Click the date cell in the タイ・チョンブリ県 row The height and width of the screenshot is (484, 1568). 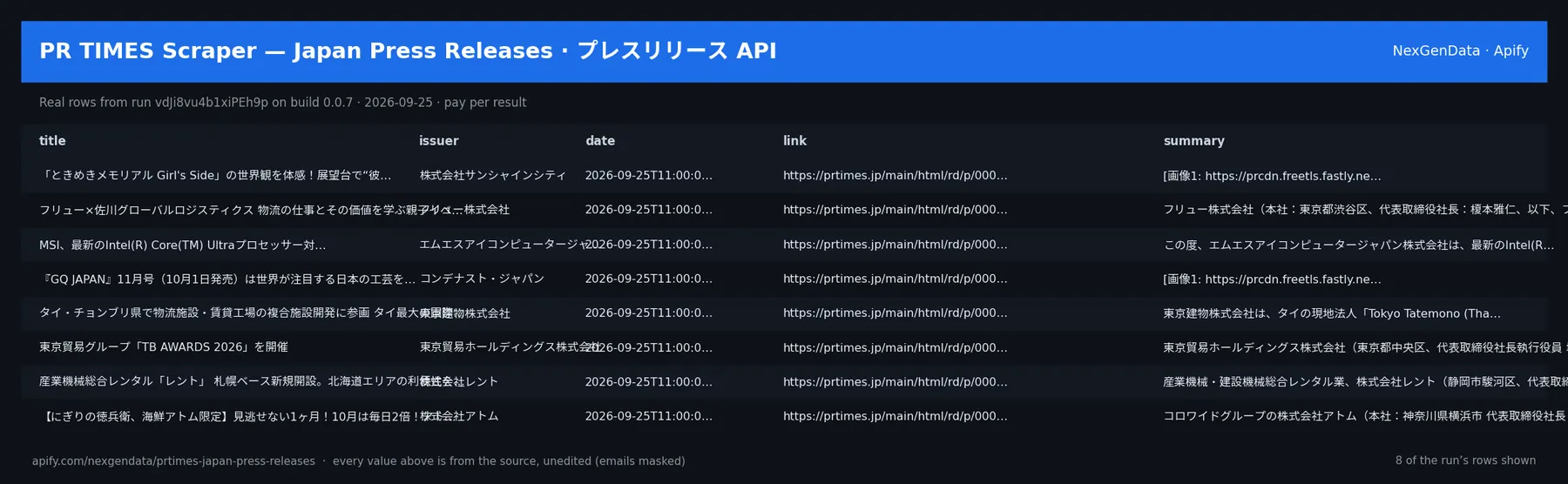click(649, 313)
